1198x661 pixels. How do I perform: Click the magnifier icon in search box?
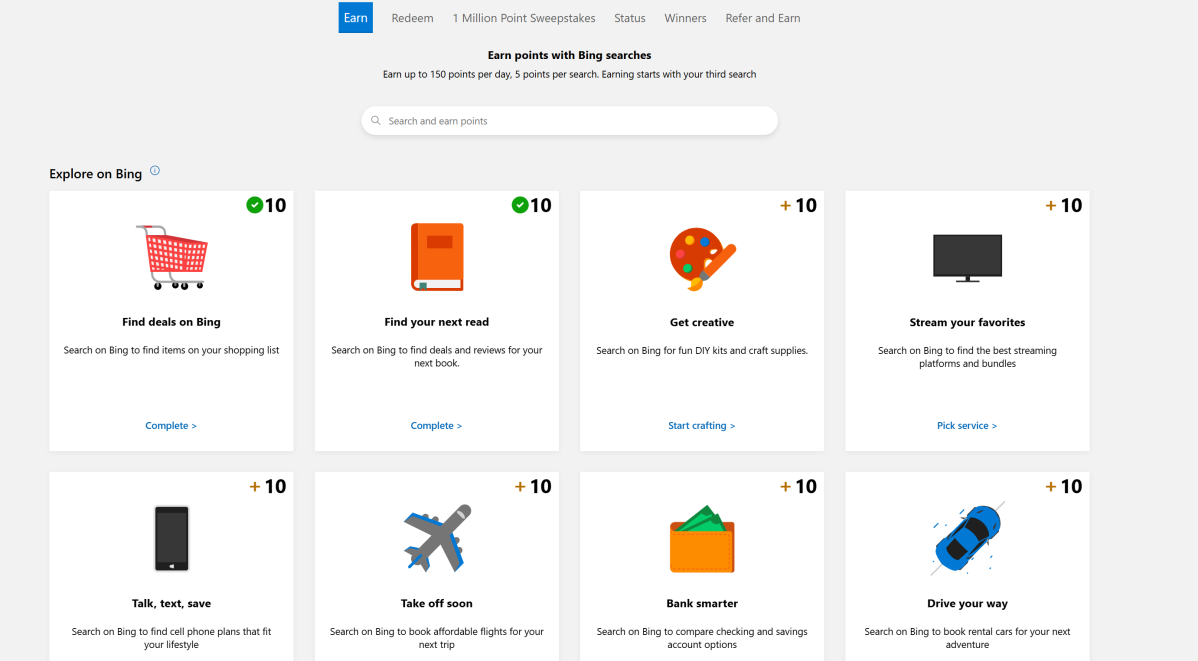tap(376, 121)
